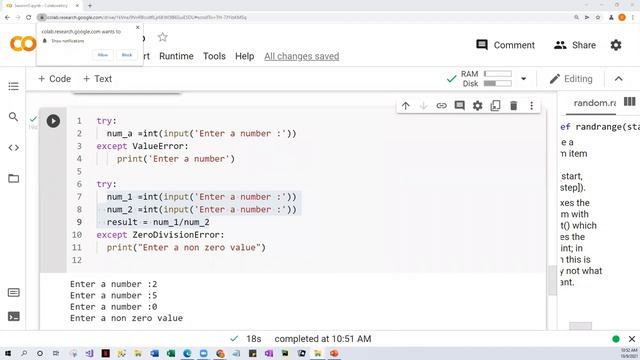Run the code cell with play button
The image size is (640, 360).
click(x=53, y=121)
